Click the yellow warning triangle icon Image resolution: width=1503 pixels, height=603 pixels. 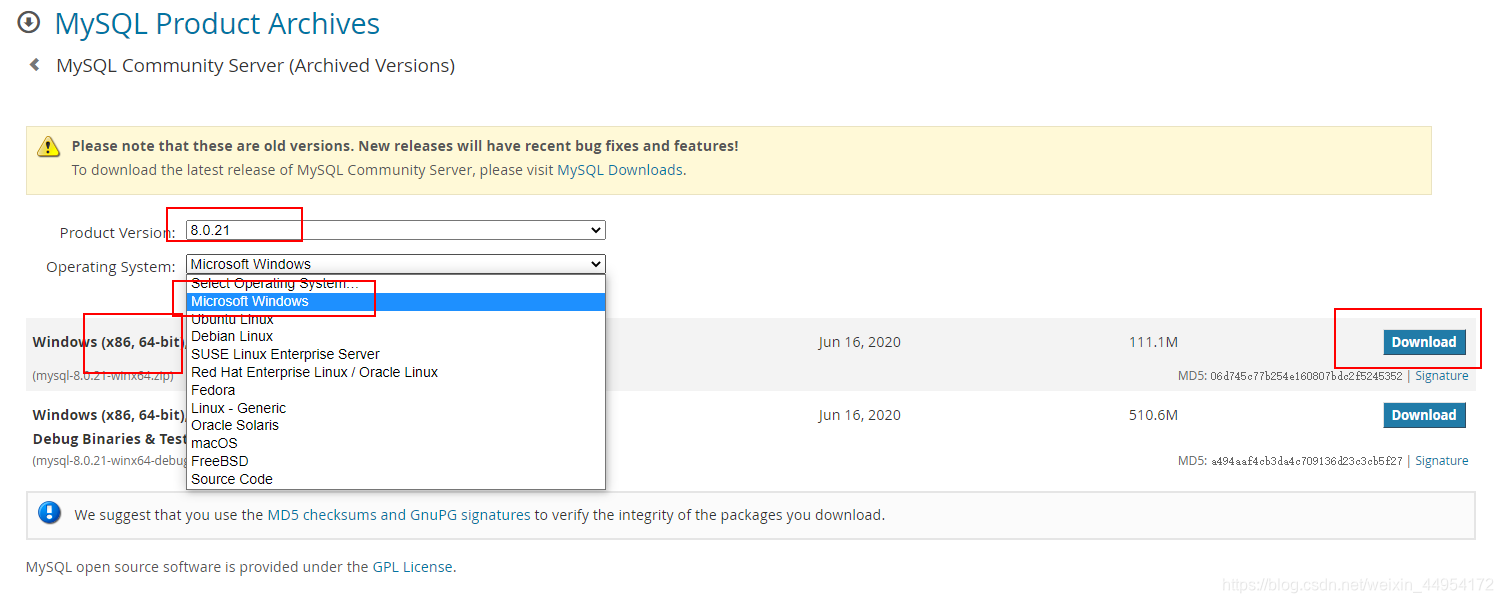(x=49, y=147)
